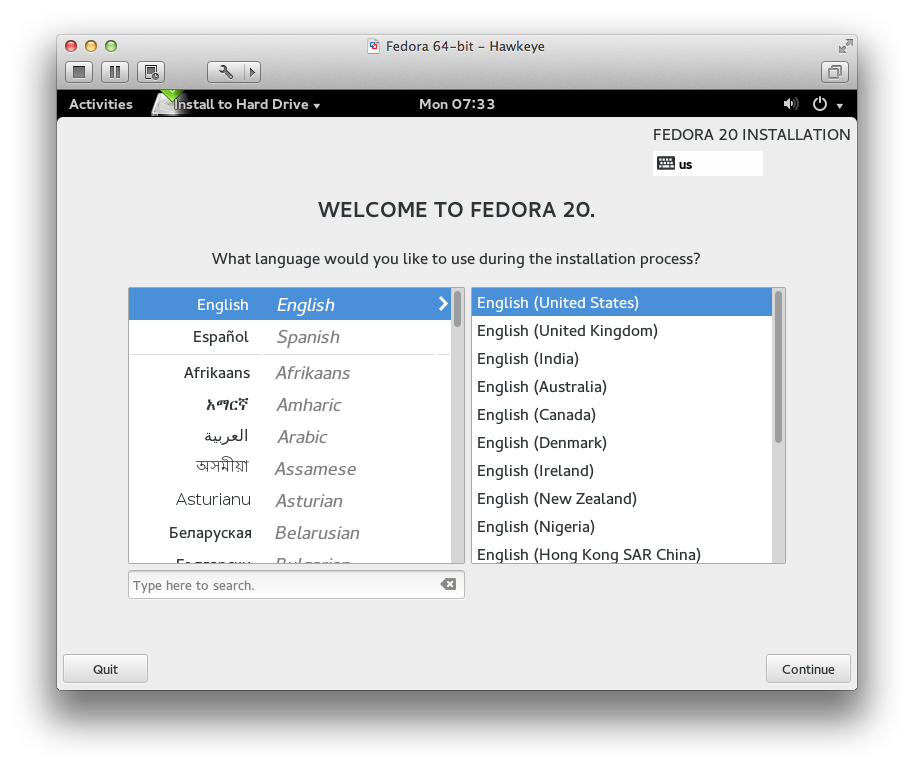This screenshot has width=914, height=769.
Task: Click the VM stop (square) toolbar icon
Action: [79, 72]
